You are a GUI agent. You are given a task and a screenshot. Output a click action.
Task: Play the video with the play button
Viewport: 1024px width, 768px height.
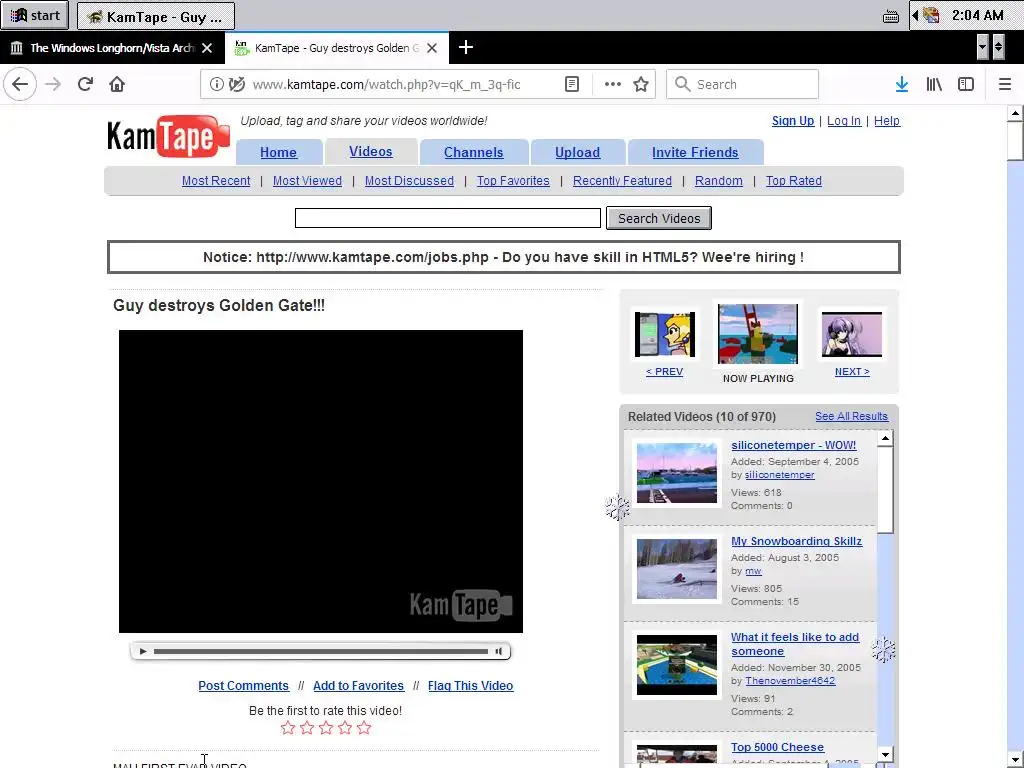coord(143,651)
